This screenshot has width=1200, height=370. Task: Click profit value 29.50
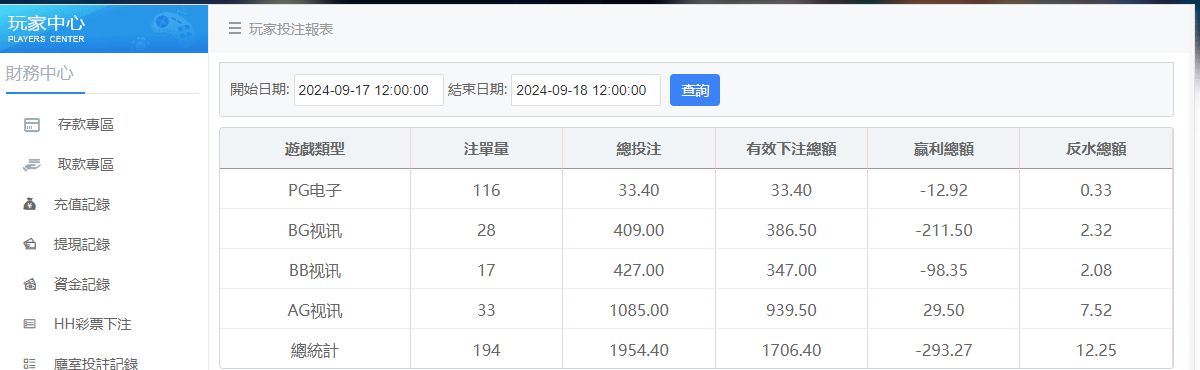coord(943,310)
